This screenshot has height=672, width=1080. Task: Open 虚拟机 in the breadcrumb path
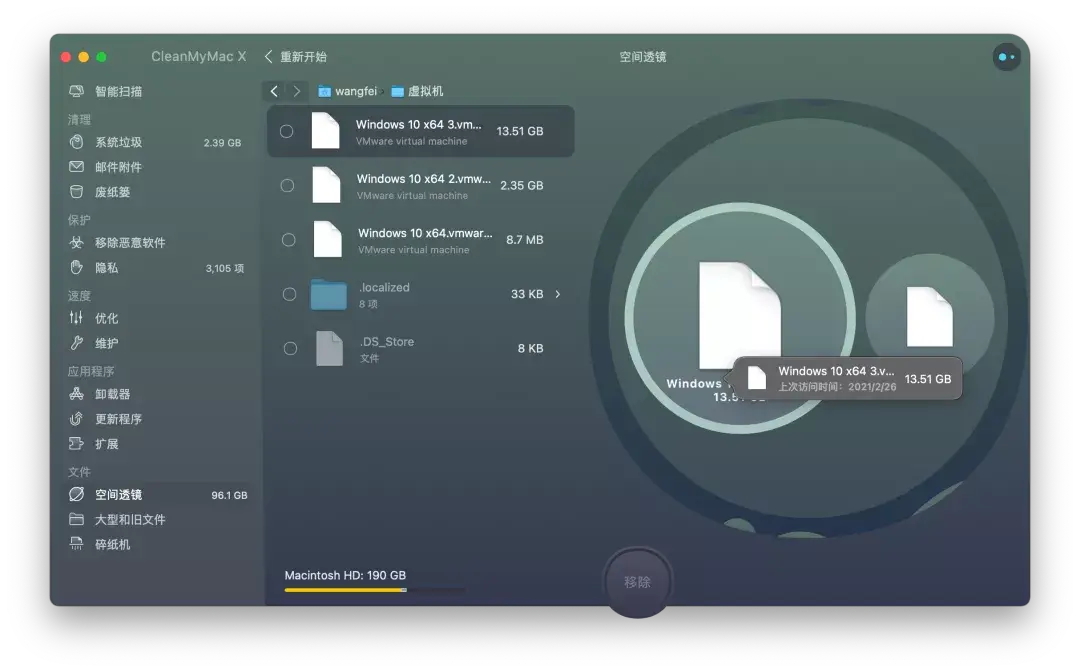point(425,91)
